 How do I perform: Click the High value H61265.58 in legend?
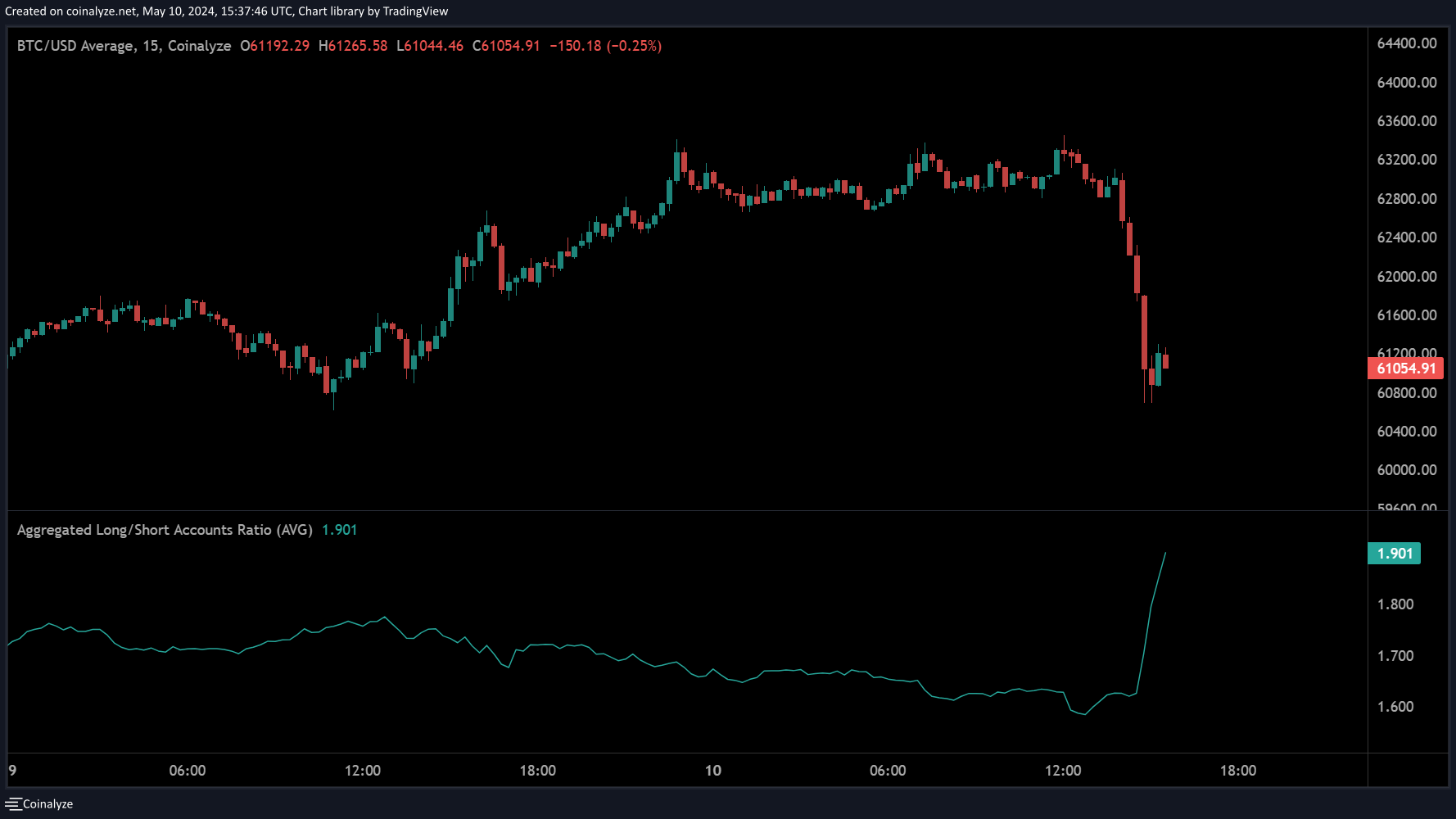[353, 46]
